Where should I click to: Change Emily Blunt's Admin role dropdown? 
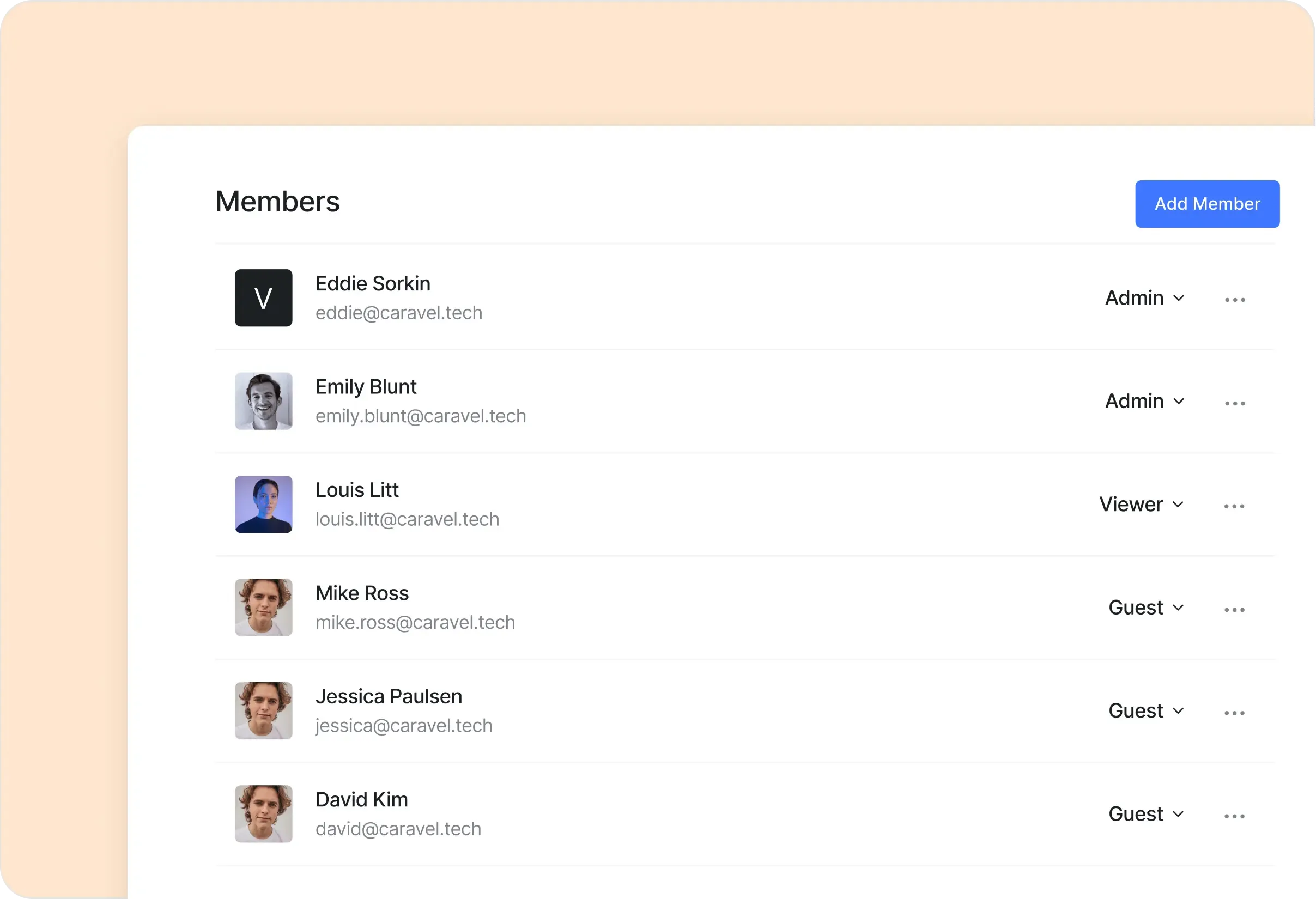pos(1144,402)
